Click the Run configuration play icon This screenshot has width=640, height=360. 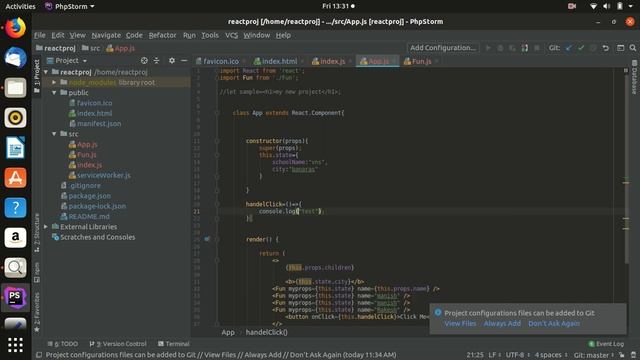click(x=488, y=48)
